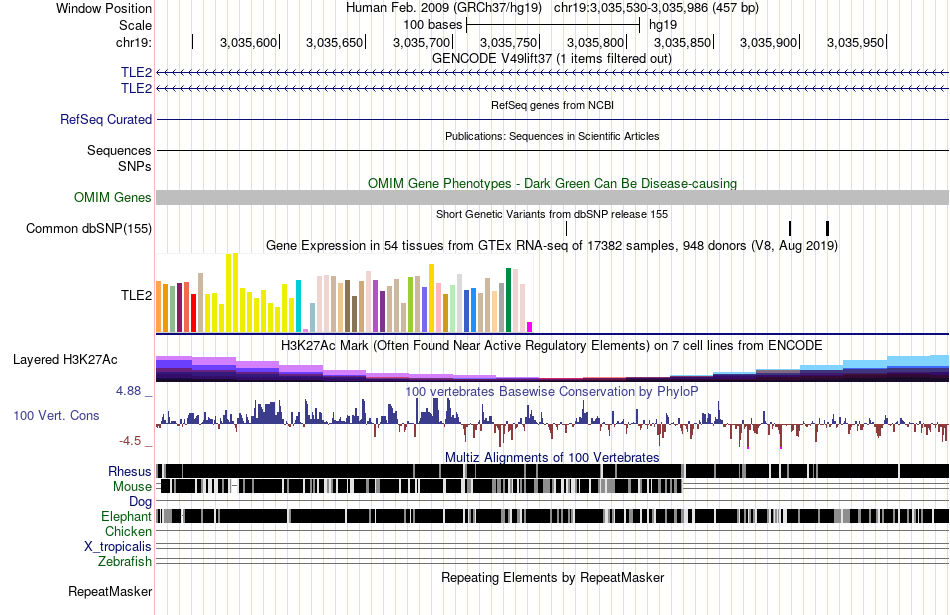Open the 100 Vert. Cons track label
The image size is (950, 615).
click(x=56, y=415)
